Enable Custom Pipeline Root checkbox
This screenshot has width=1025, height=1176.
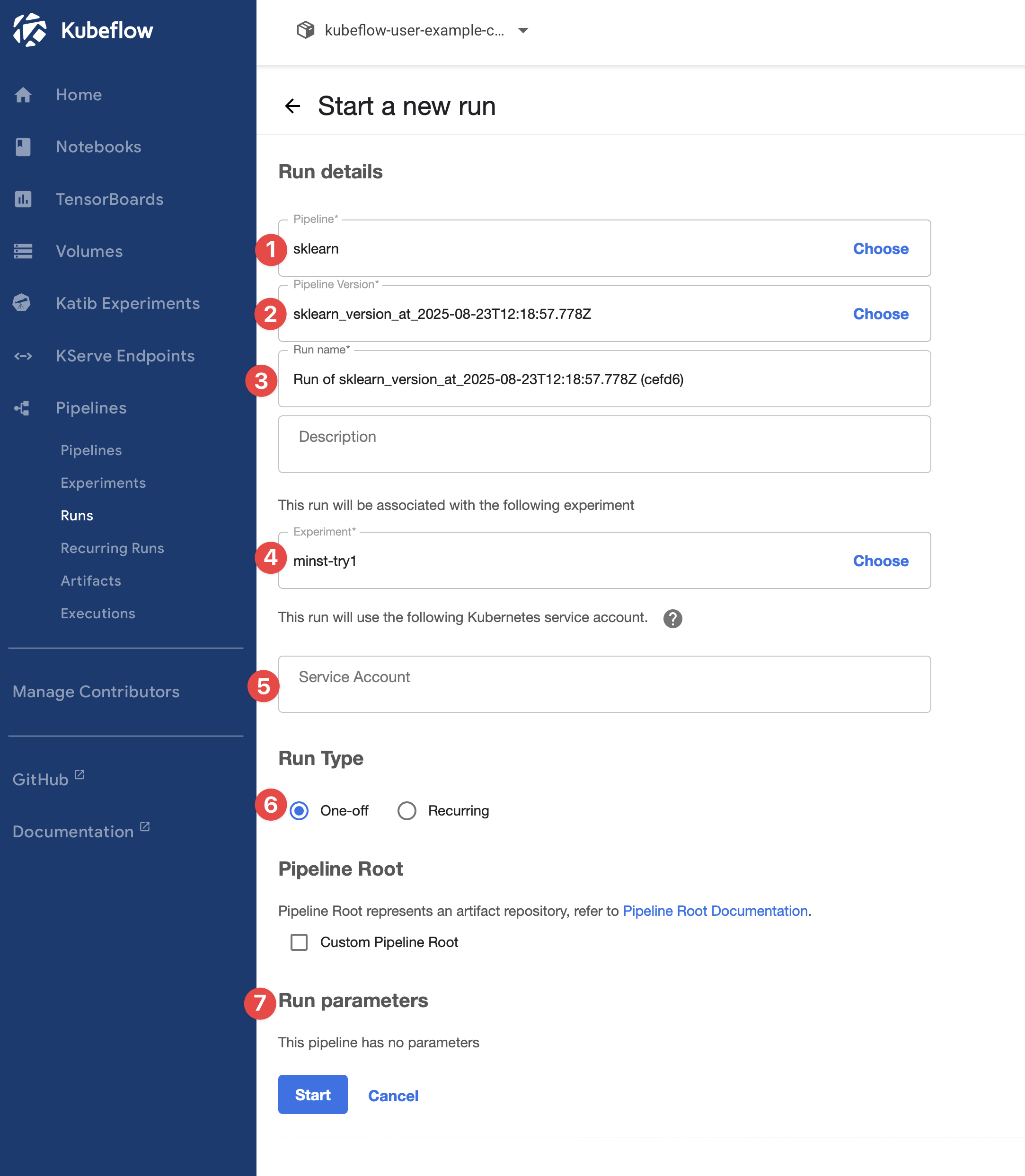pos(299,942)
